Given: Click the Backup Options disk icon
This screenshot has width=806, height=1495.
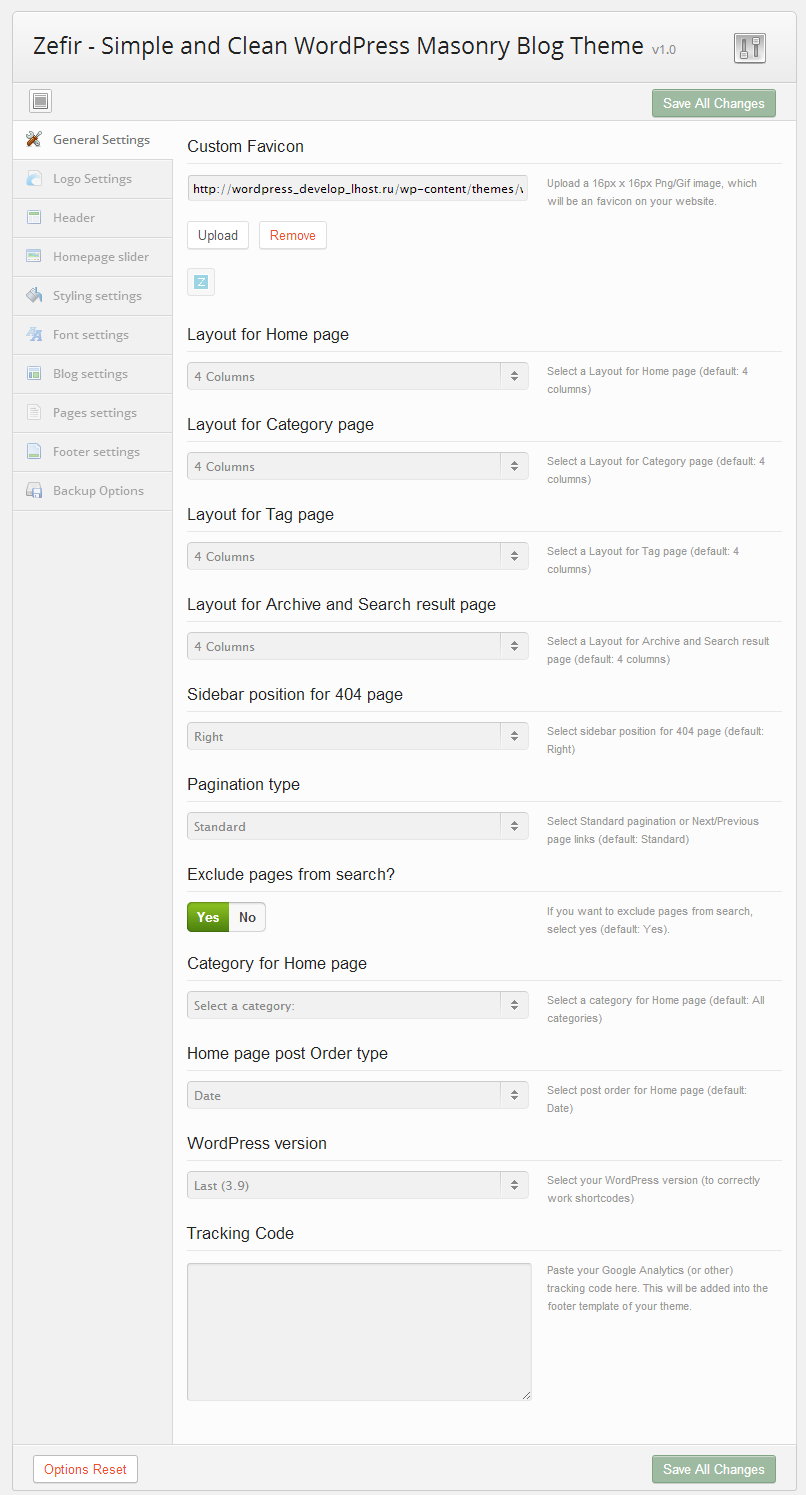Looking at the screenshot, I should tap(34, 491).
